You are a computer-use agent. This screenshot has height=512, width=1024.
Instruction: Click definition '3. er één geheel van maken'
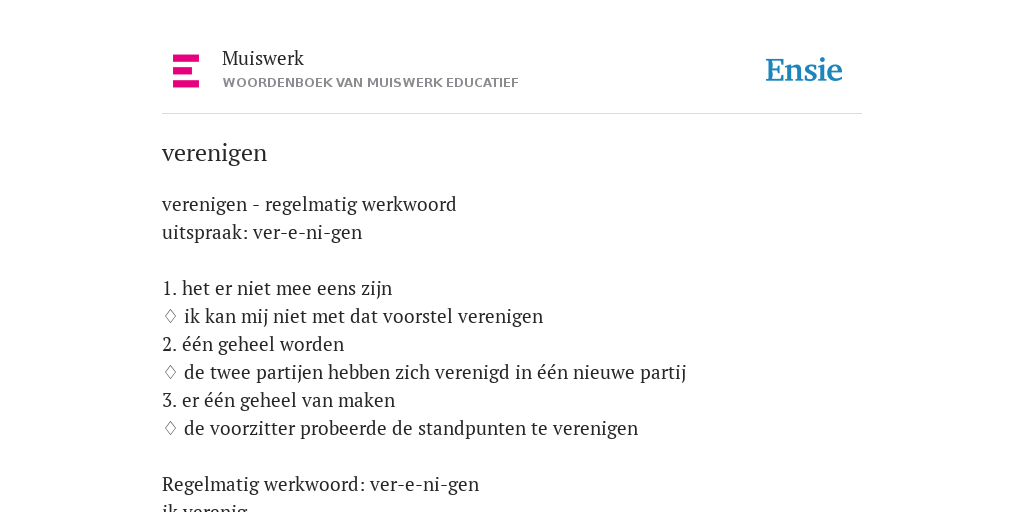pyautogui.click(x=278, y=401)
